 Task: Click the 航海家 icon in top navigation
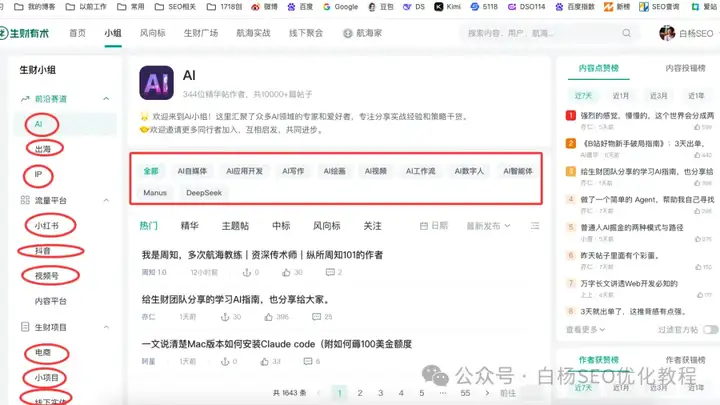pos(348,33)
